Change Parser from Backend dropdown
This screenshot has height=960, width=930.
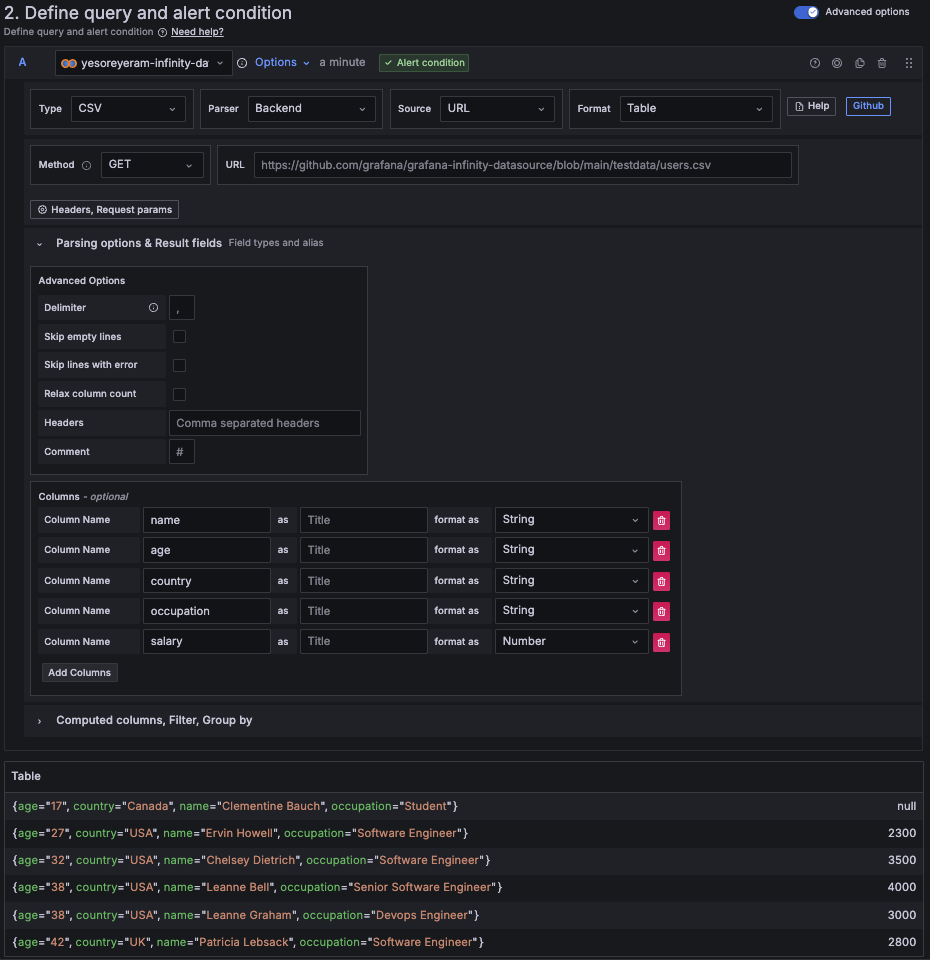click(314, 108)
